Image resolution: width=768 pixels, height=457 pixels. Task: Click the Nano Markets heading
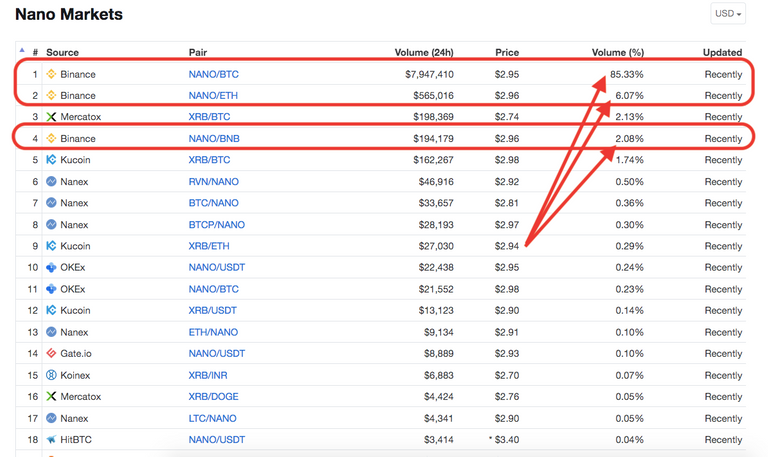[x=69, y=14]
